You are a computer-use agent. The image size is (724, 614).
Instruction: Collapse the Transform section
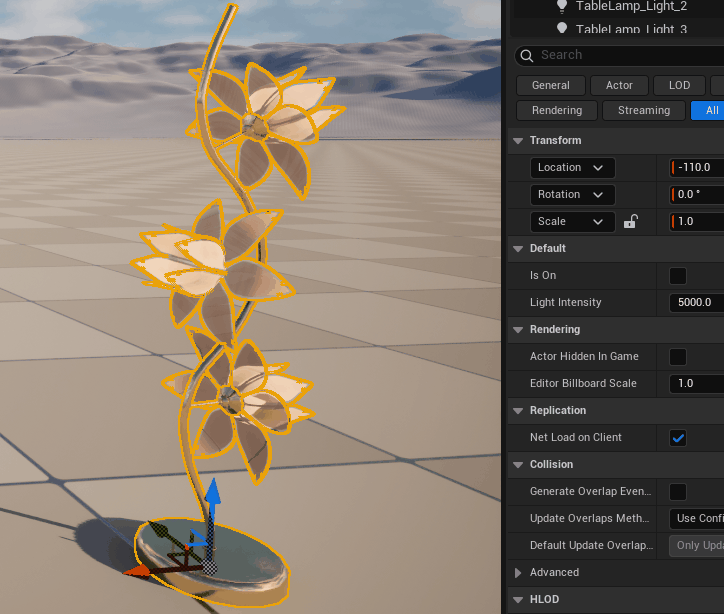click(518, 141)
